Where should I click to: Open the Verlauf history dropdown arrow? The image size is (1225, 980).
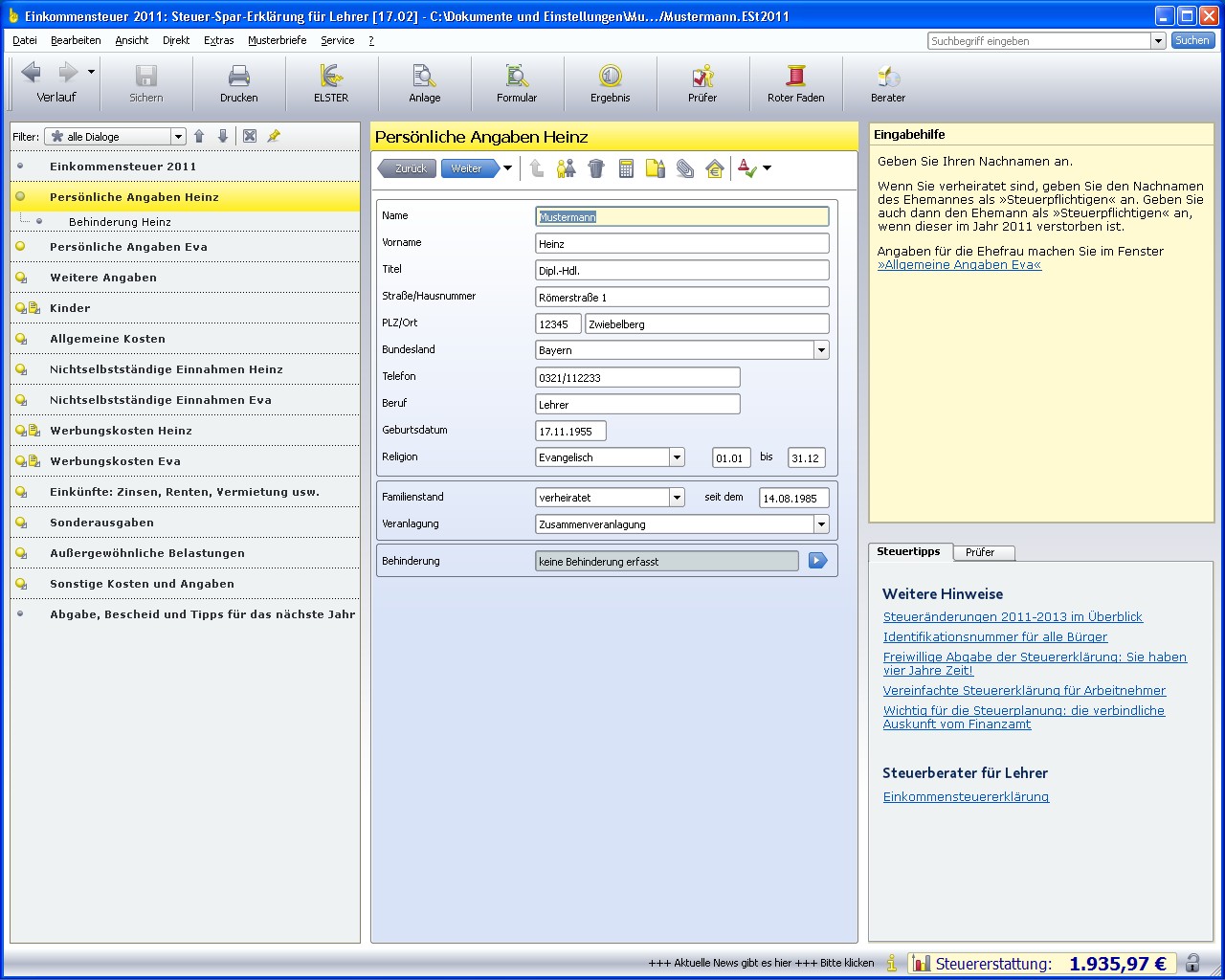click(91, 72)
